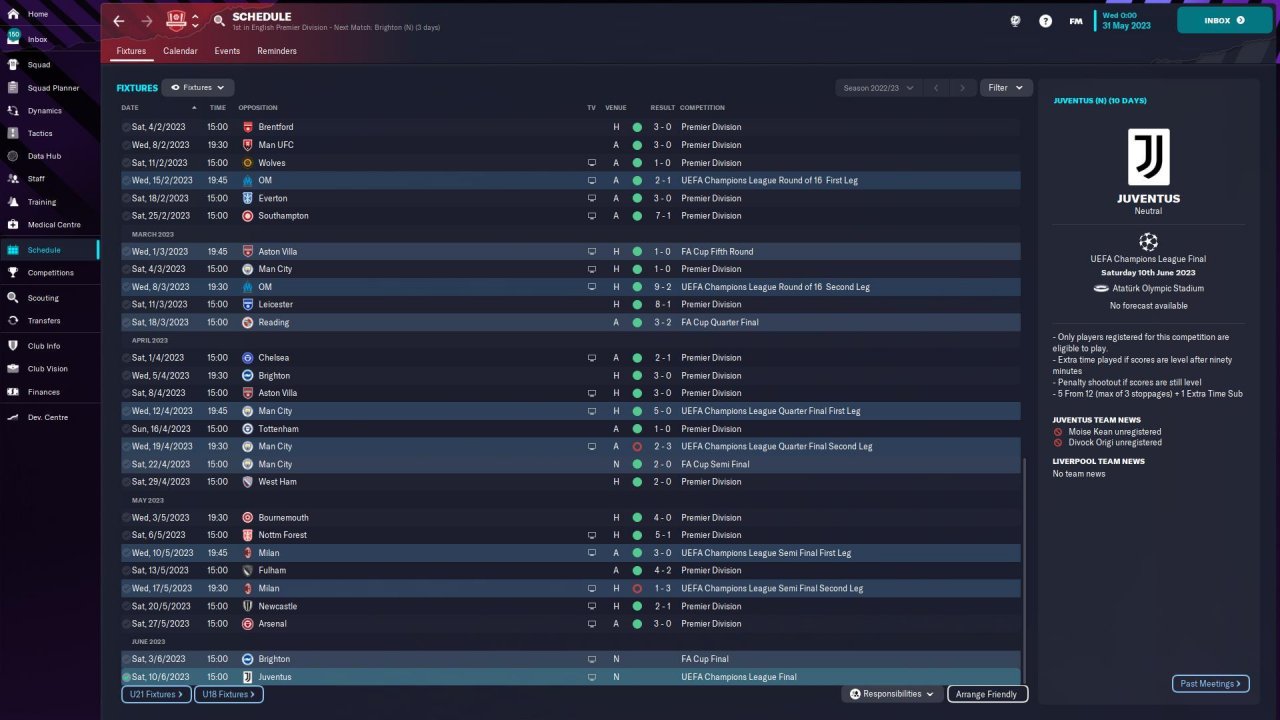Open Past Meetings link
The height and width of the screenshot is (720, 1280).
1210,684
